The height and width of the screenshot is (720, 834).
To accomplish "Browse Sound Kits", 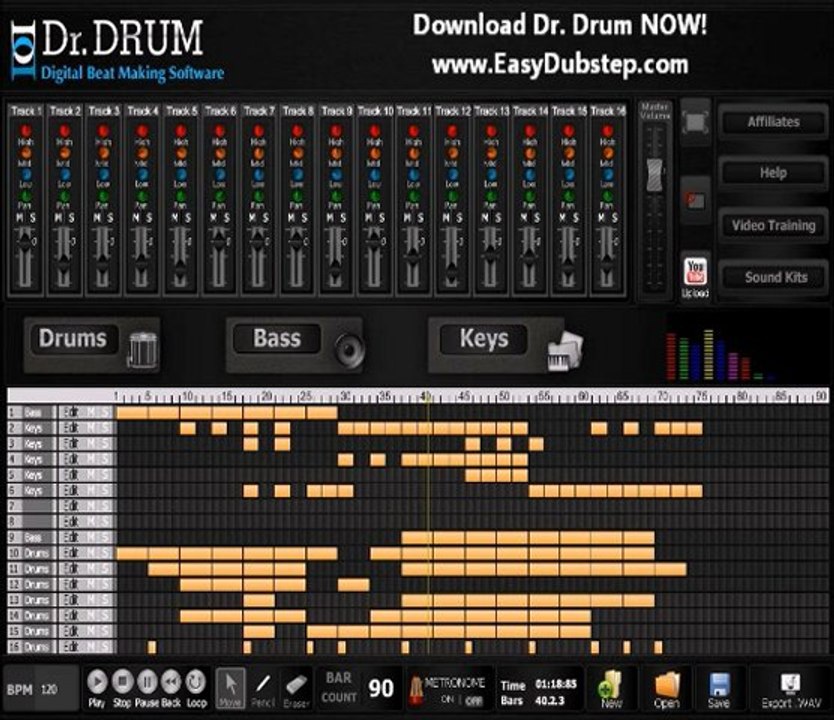I will point(773,277).
